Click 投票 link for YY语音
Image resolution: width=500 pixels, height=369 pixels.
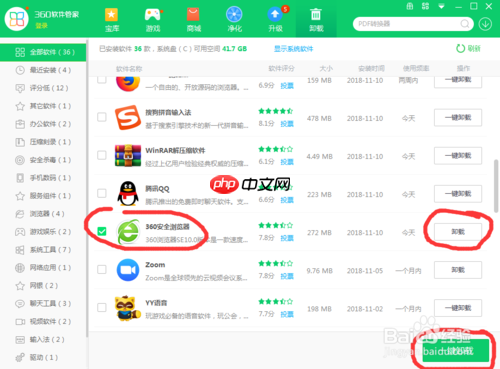(x=287, y=314)
